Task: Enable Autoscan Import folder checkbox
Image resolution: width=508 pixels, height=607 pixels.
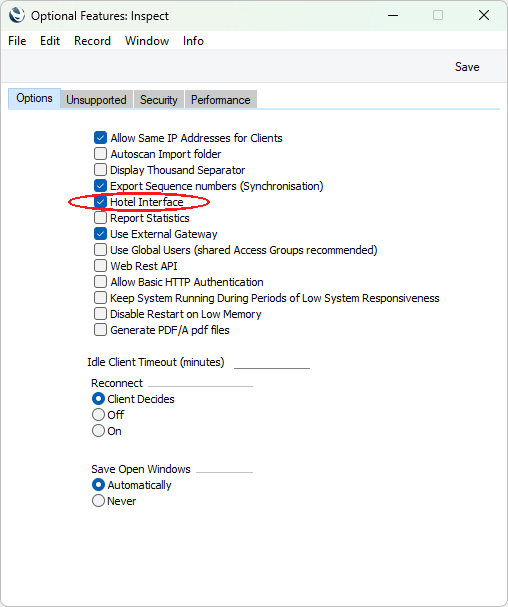Action: pos(100,154)
